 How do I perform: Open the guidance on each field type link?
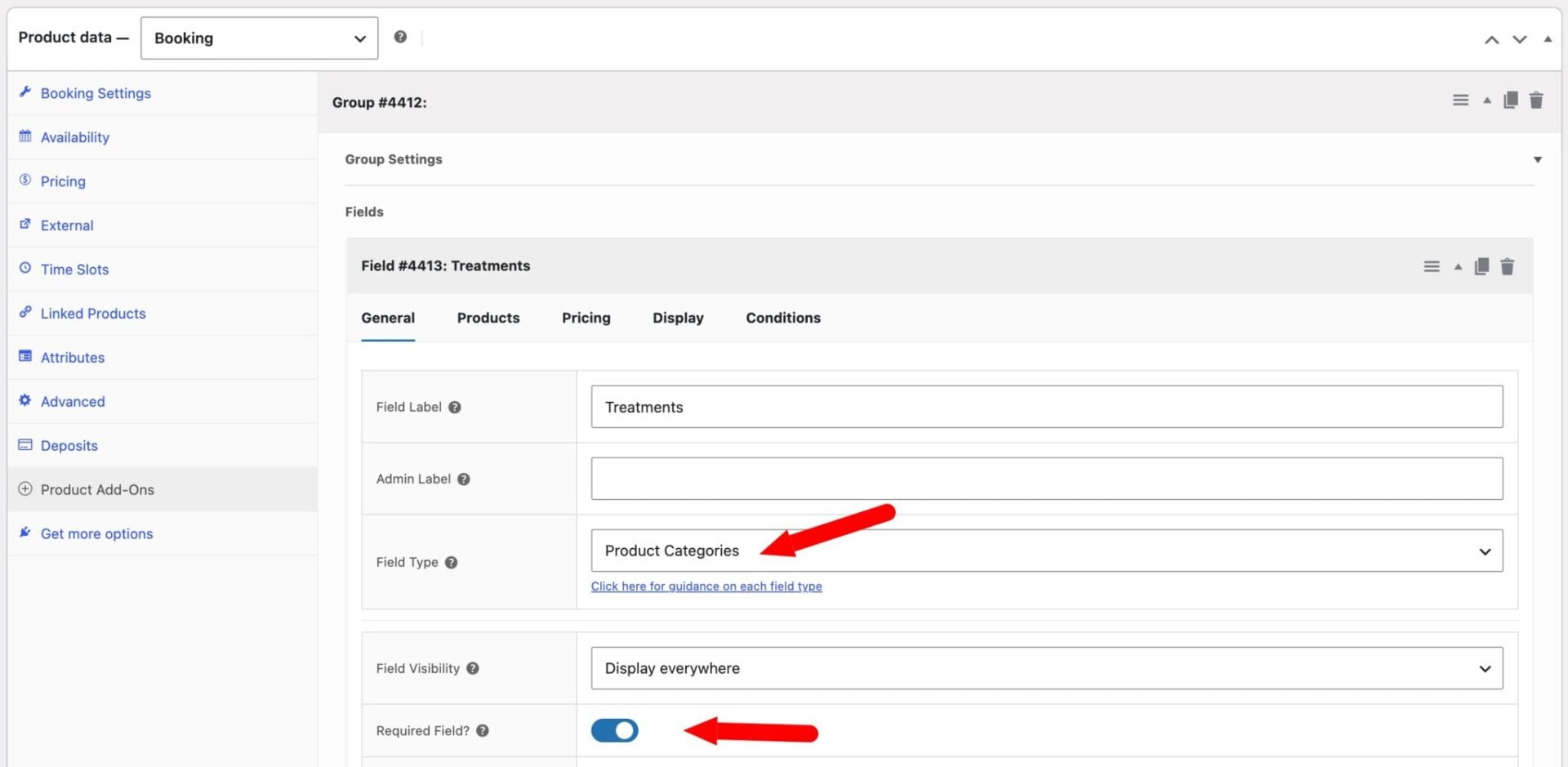click(x=706, y=586)
